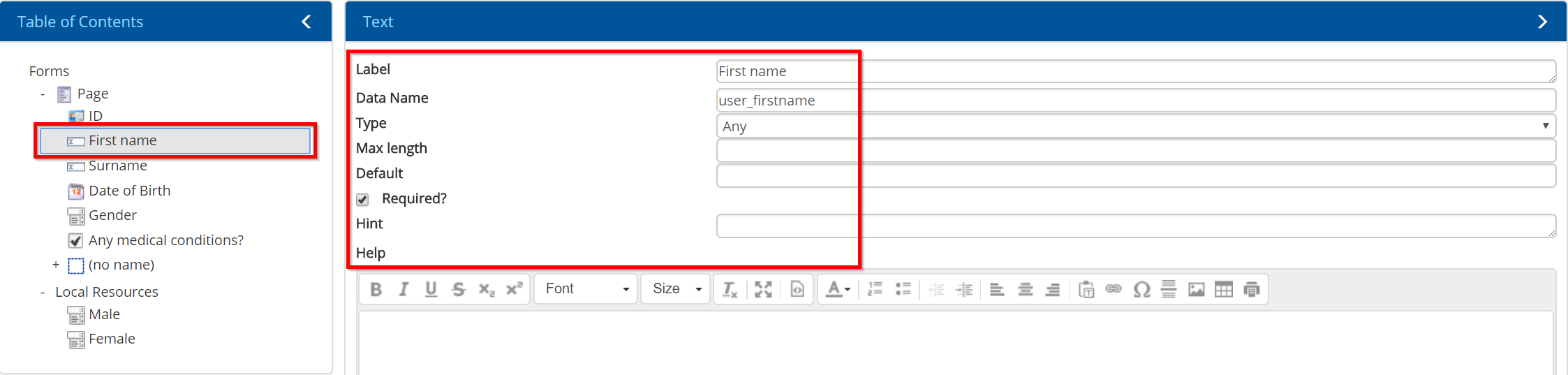Click the Max length input field
The height and width of the screenshot is (375, 1568).
click(1136, 150)
